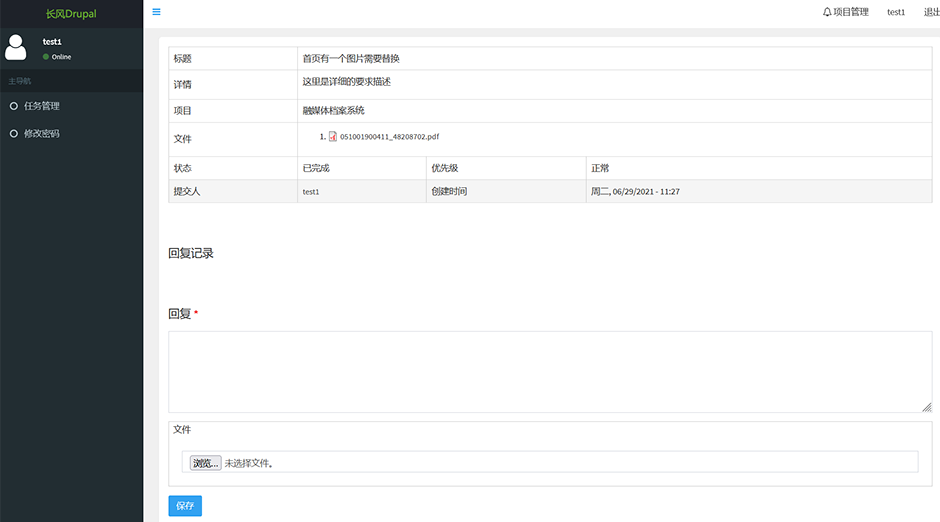
Task: Click the priority value 正常
Action: [600, 168]
